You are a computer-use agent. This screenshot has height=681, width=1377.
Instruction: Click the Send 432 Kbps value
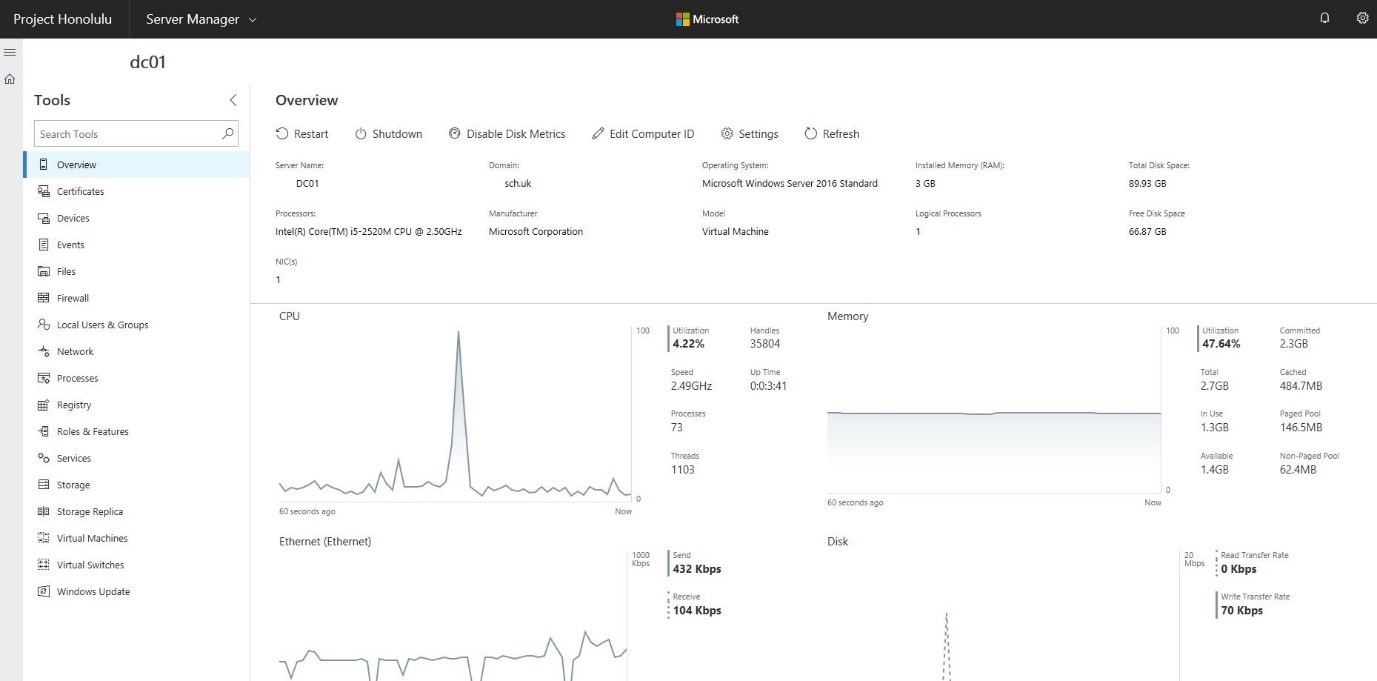pyautogui.click(x=697, y=569)
